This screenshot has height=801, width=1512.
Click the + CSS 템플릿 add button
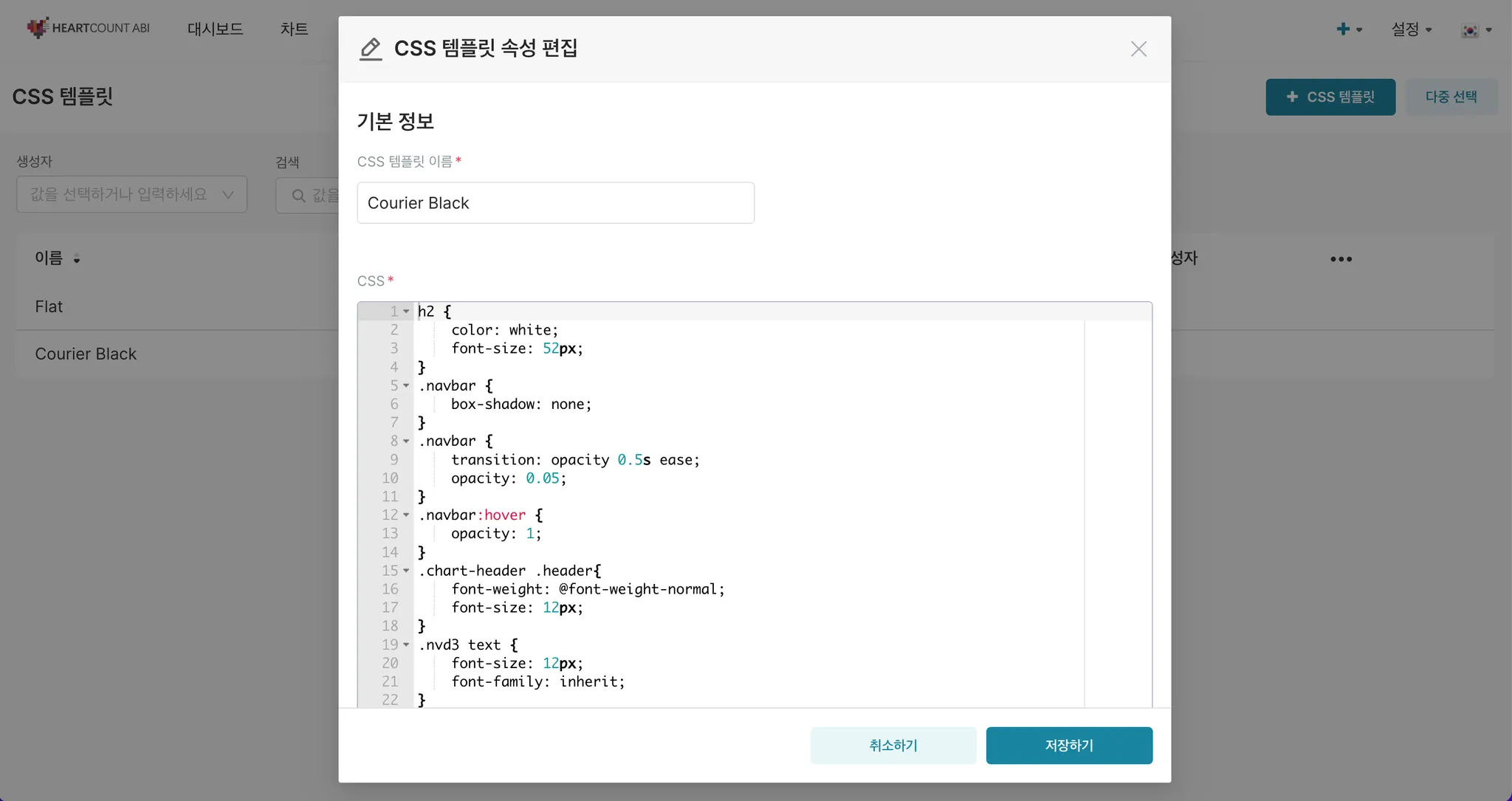[1330, 97]
